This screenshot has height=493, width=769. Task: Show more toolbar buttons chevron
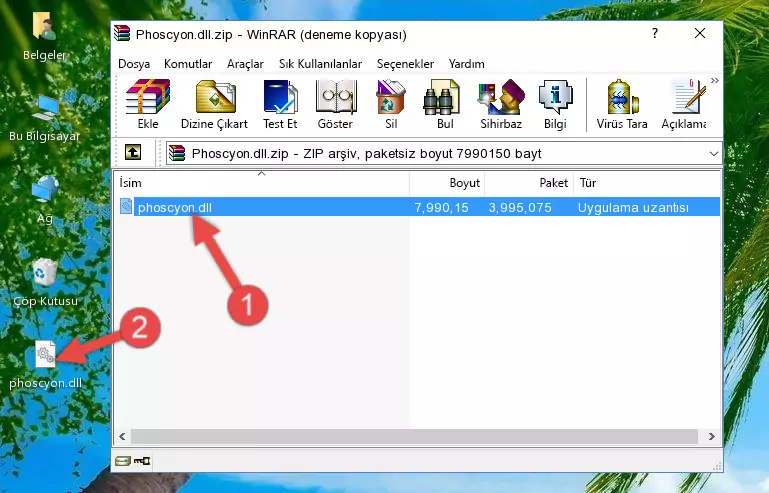715,80
